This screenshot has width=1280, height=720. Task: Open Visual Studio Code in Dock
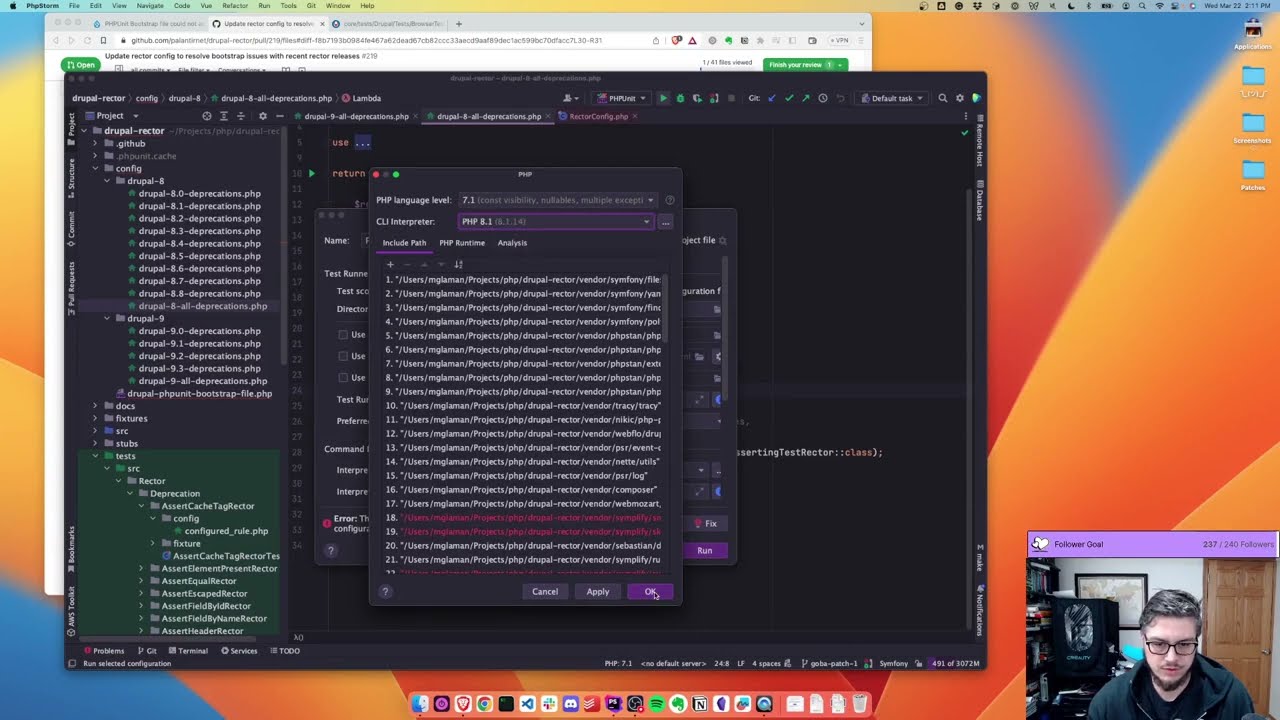point(527,704)
